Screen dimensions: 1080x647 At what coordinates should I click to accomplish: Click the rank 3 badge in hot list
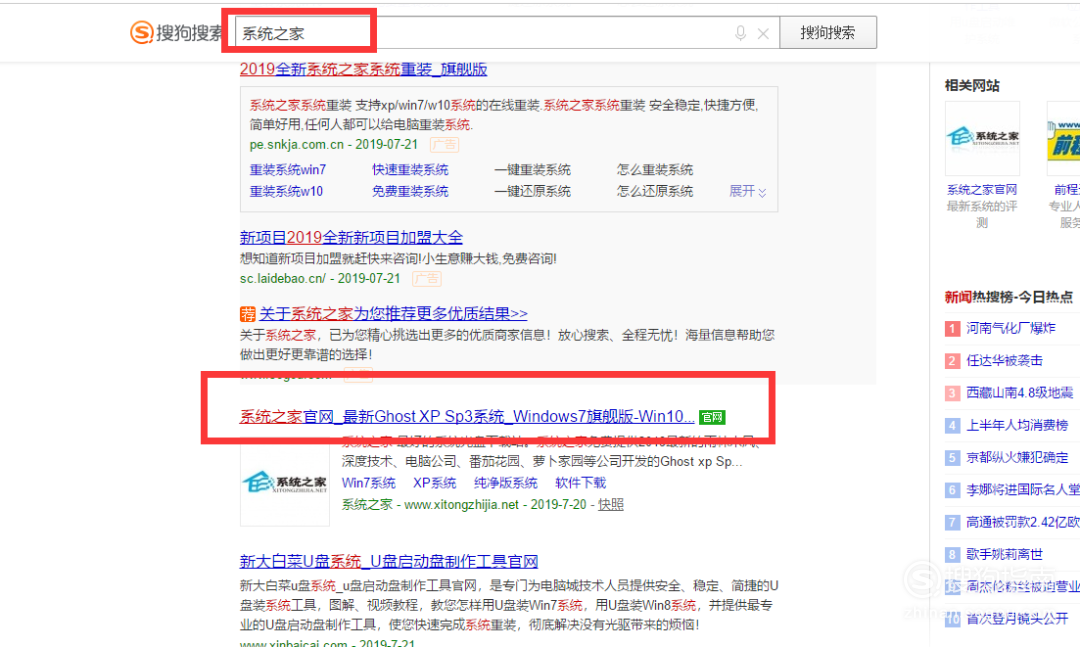(952, 393)
